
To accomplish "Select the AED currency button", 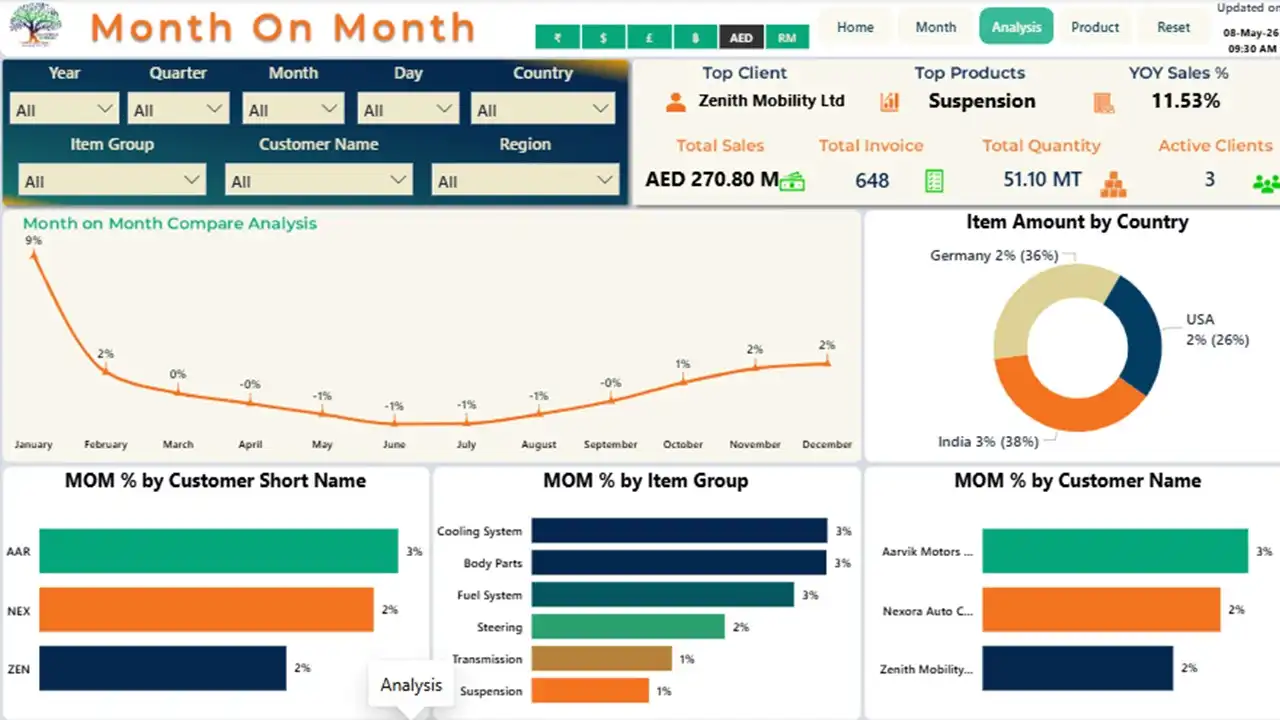I will tap(741, 38).
